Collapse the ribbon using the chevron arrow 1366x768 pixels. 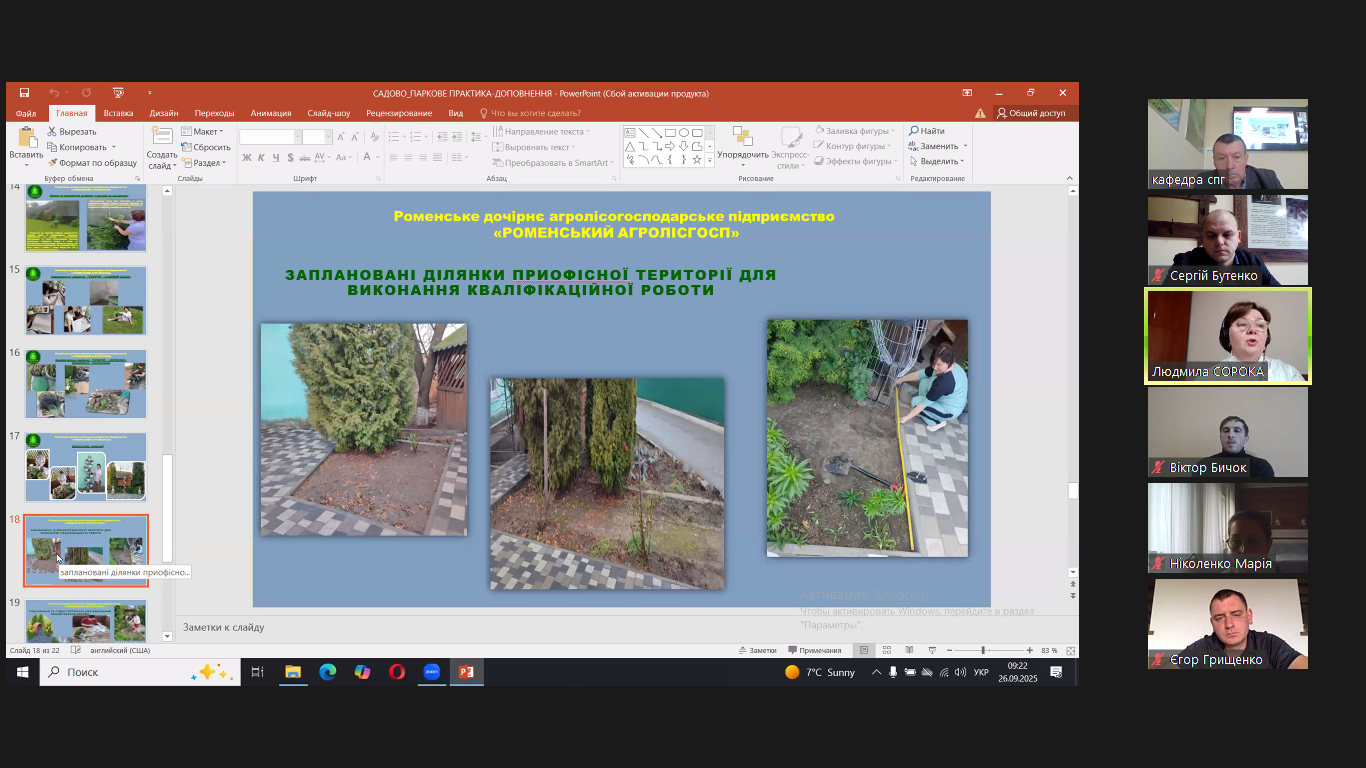click(1071, 178)
